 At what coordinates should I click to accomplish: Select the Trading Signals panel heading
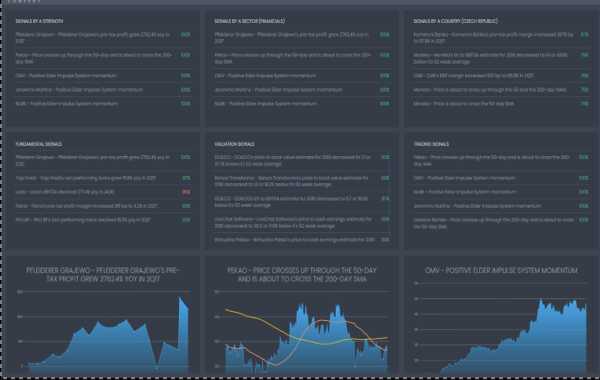click(x=431, y=144)
